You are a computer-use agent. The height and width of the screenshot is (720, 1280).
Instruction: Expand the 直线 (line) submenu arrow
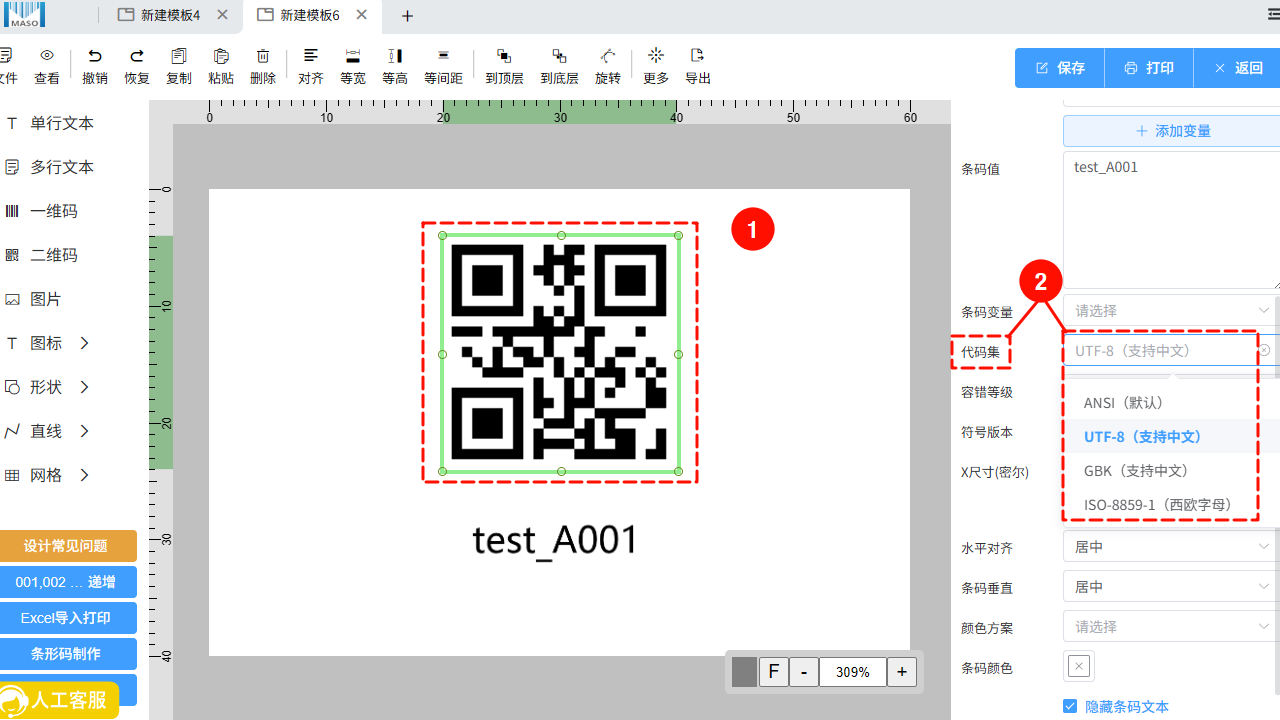(x=85, y=431)
